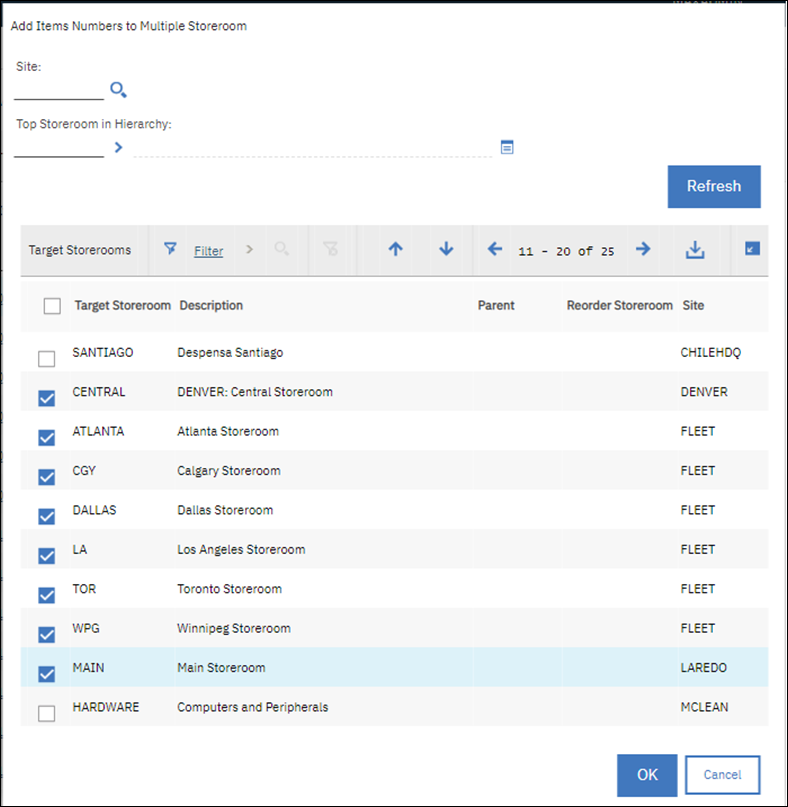Click inside the Site input field
The width and height of the screenshot is (788, 807).
point(55,90)
